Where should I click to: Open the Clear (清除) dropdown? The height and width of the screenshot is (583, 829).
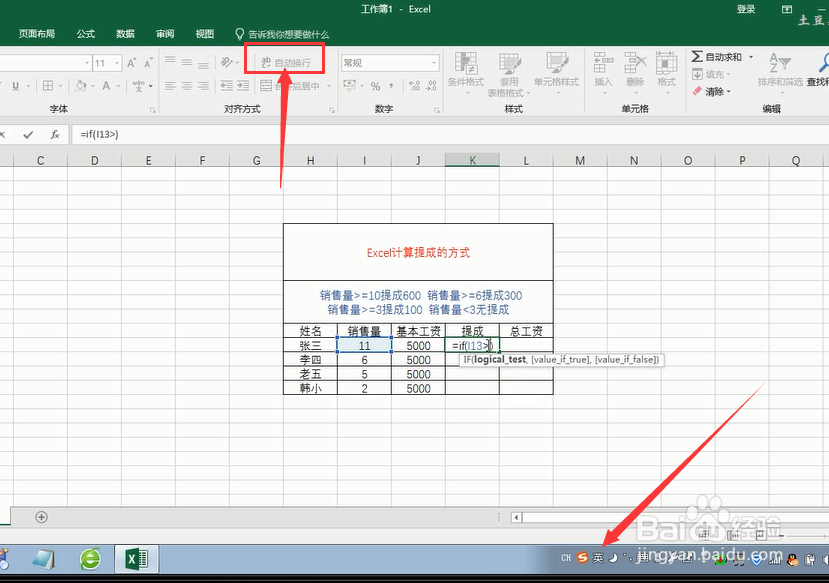point(712,91)
